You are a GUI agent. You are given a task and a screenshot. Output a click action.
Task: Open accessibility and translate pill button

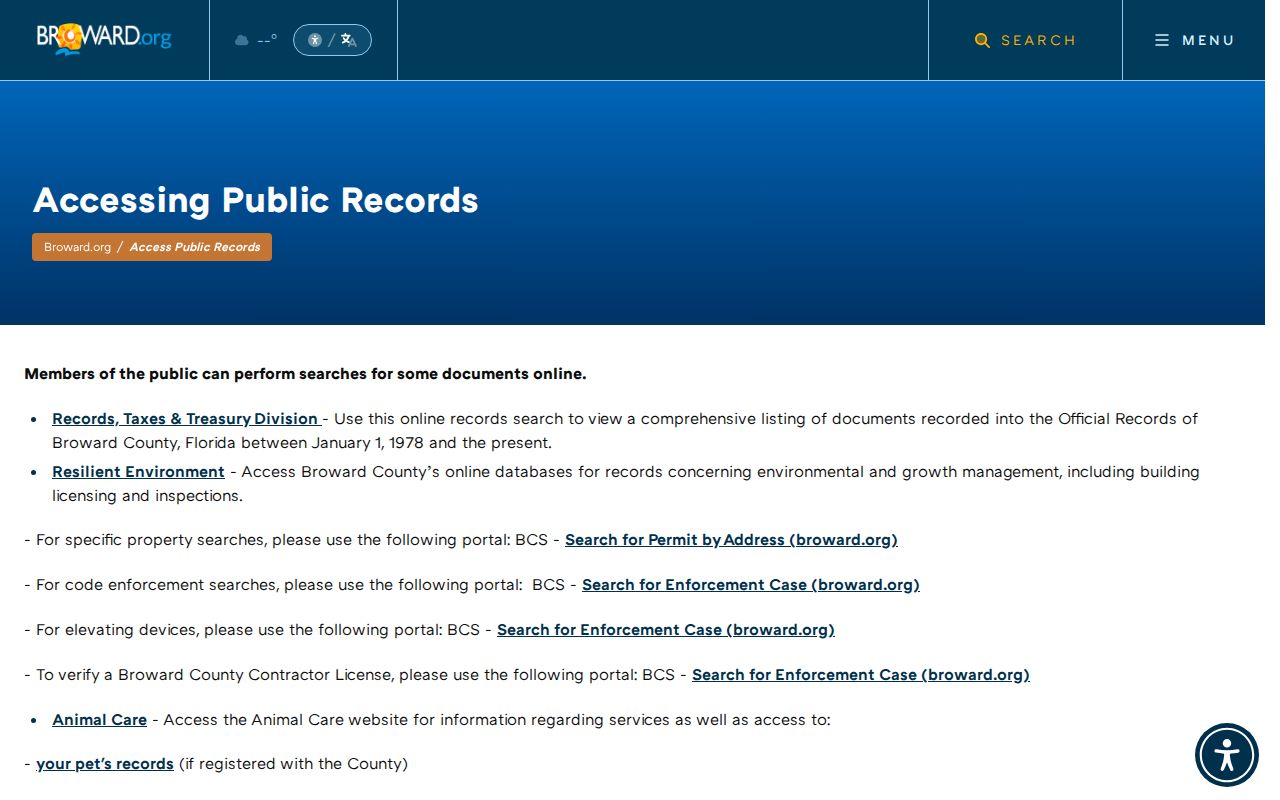332,40
